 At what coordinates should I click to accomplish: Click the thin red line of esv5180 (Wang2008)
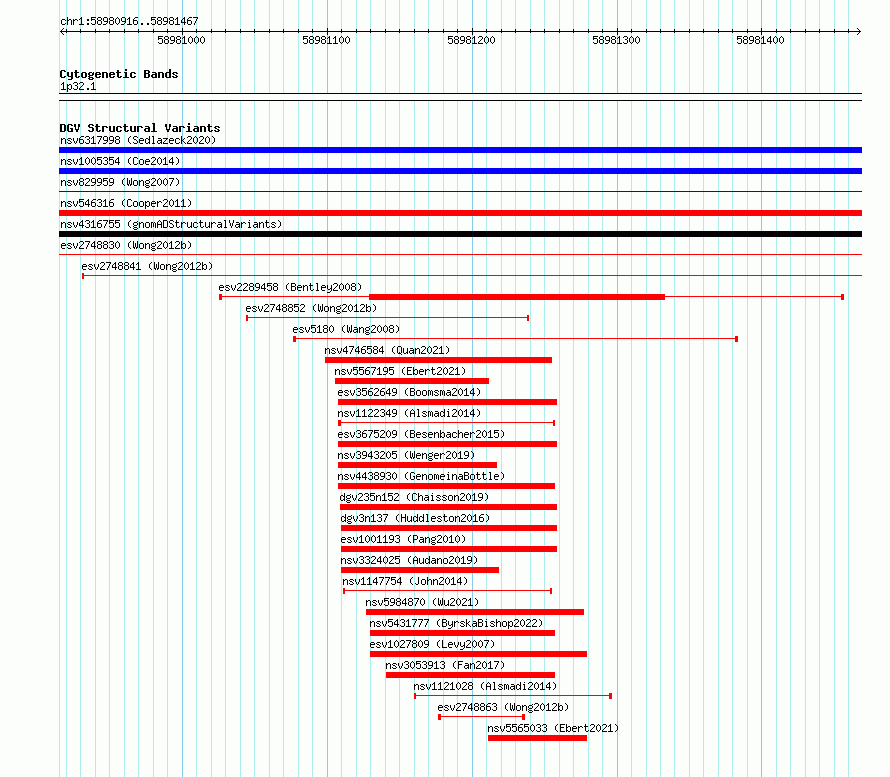515,339
